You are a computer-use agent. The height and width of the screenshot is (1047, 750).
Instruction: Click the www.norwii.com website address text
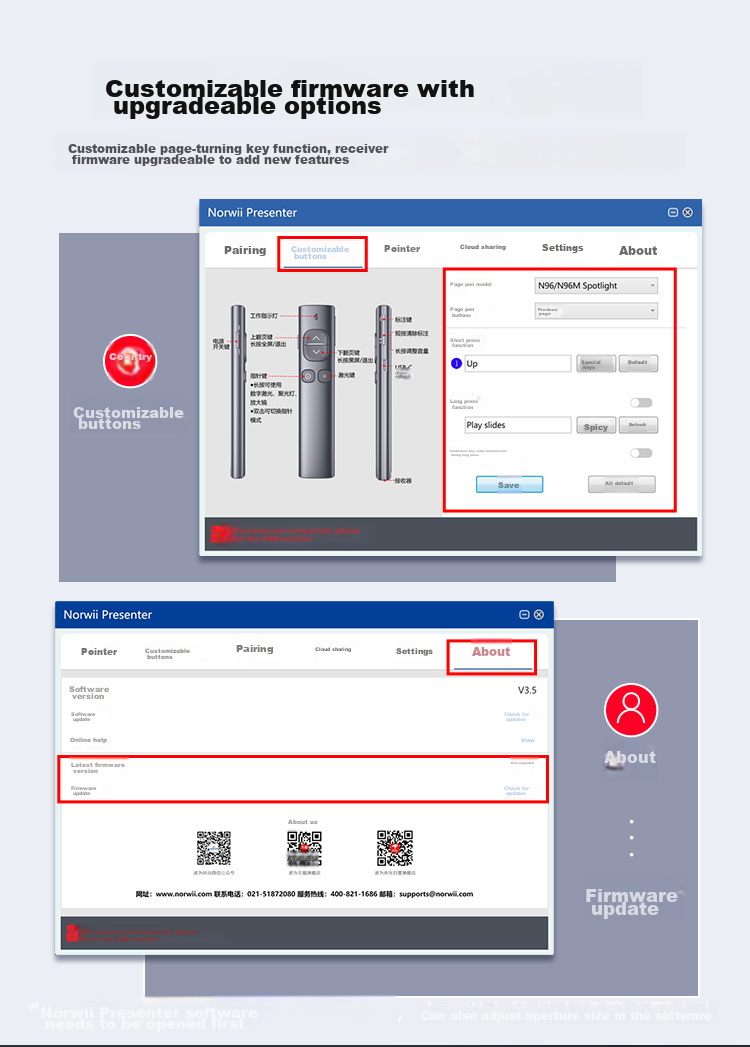(x=184, y=894)
